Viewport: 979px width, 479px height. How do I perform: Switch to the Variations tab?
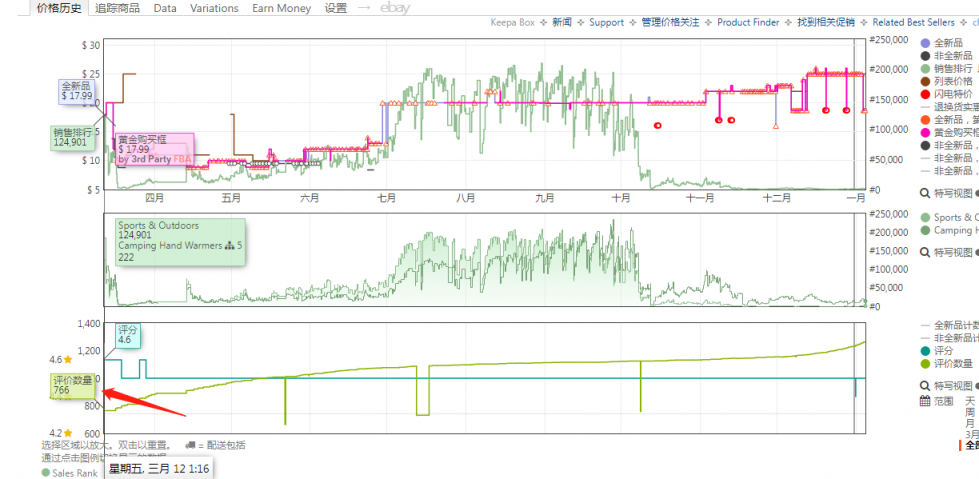click(x=214, y=8)
